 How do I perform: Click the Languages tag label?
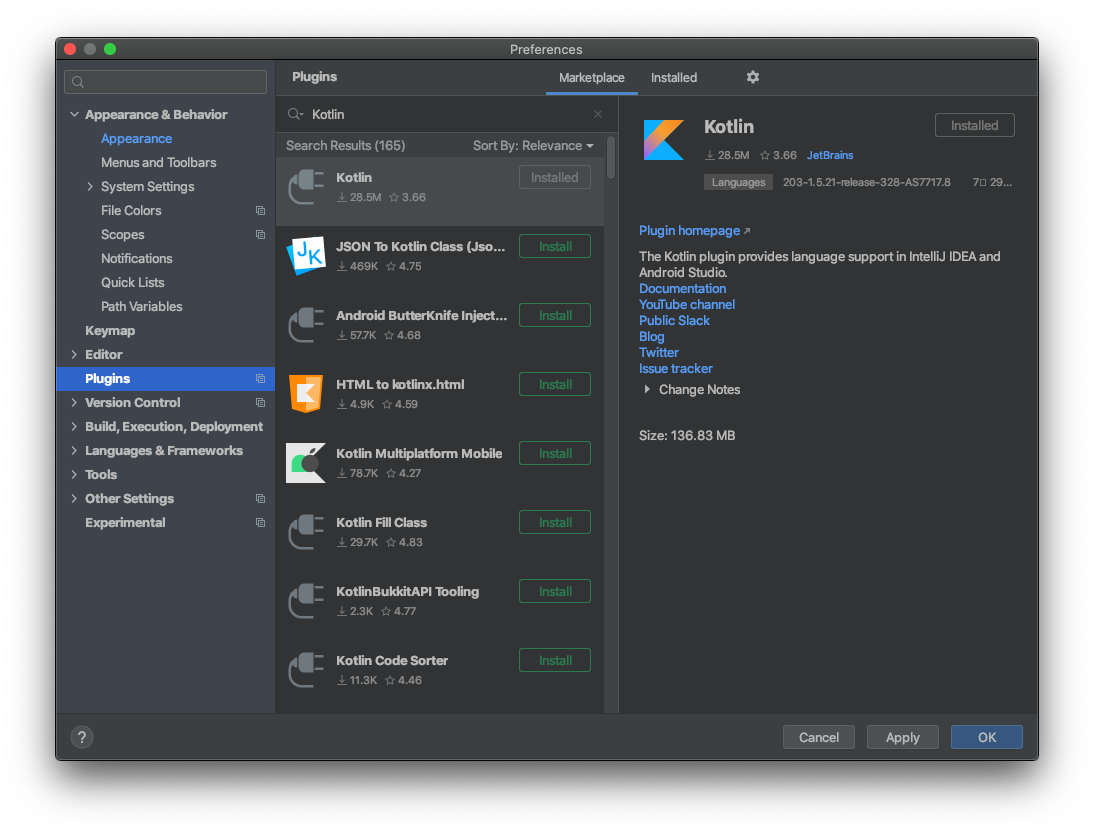coord(738,182)
